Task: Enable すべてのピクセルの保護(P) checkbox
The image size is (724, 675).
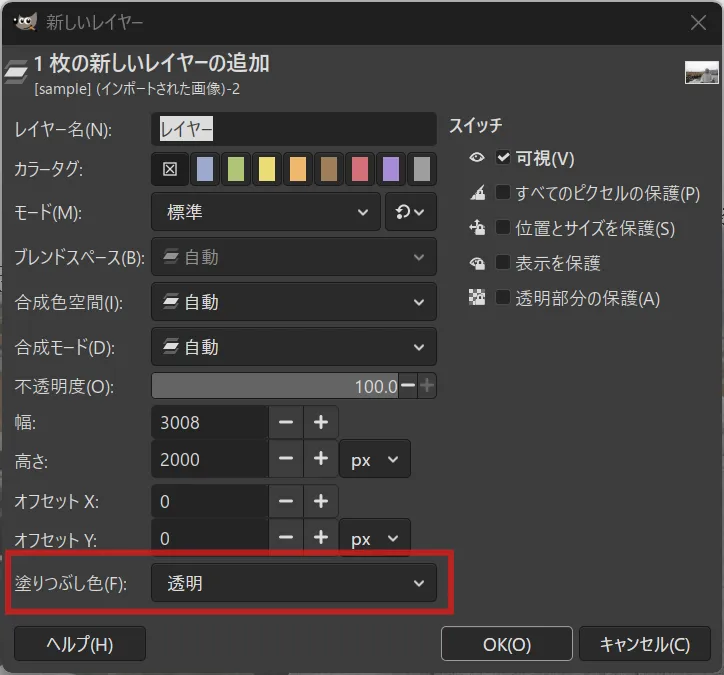Action: pos(503,192)
